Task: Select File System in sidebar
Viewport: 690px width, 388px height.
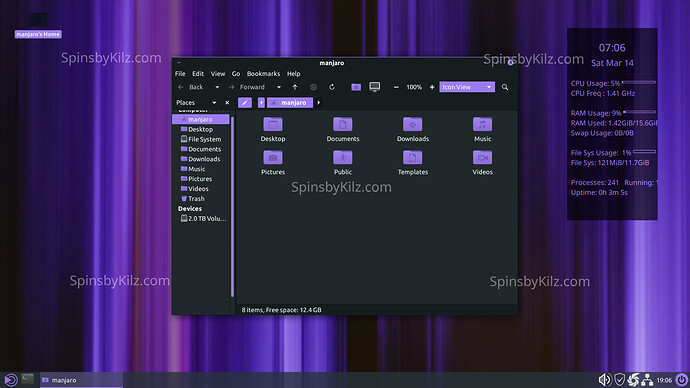Action: pos(201,139)
